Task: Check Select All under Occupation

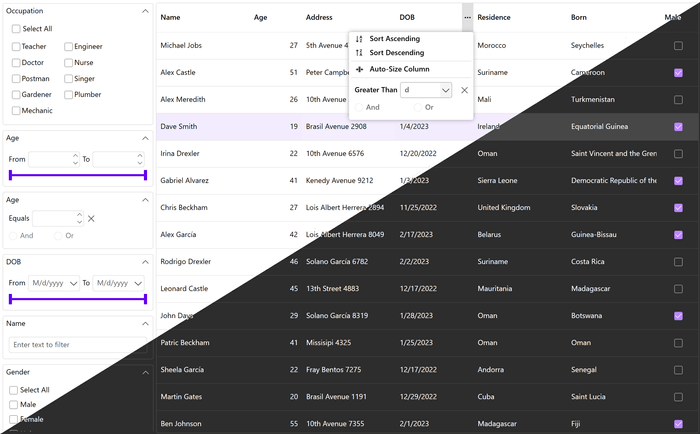Action: tap(16, 29)
